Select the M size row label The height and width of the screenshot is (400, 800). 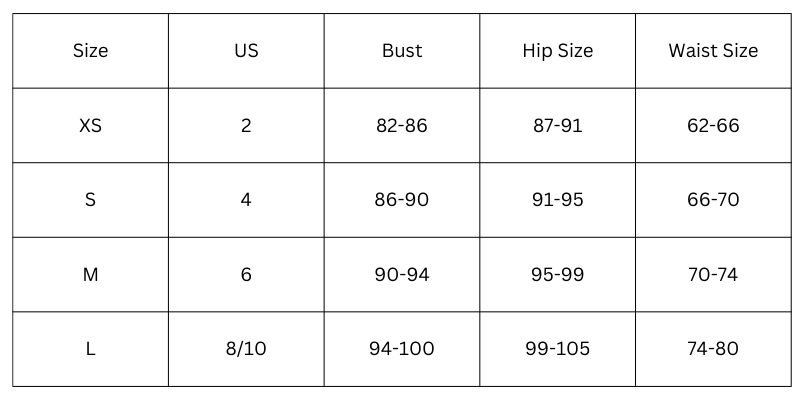pyautogui.click(x=90, y=275)
